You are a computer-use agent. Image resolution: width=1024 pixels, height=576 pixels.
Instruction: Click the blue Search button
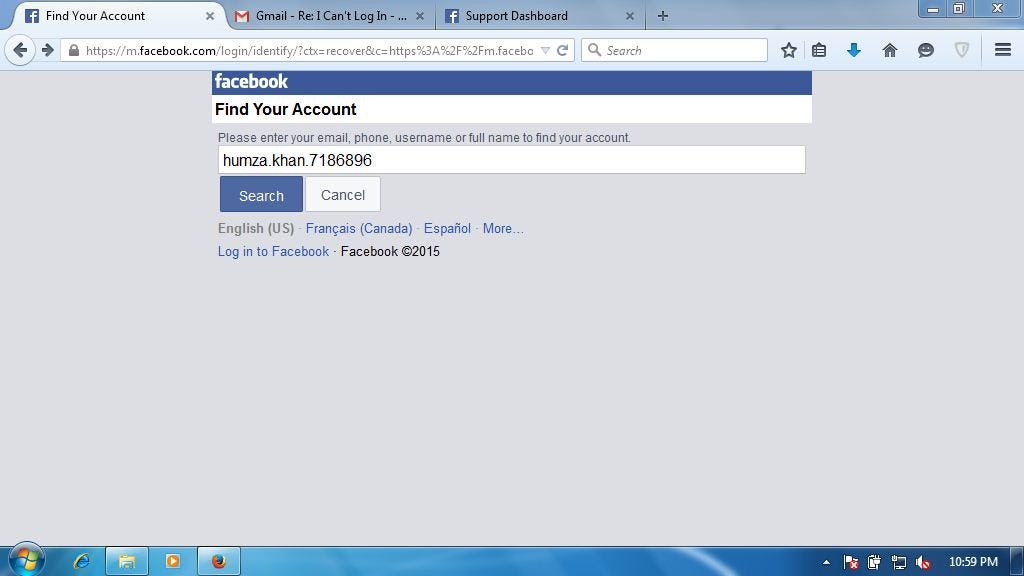(261, 195)
